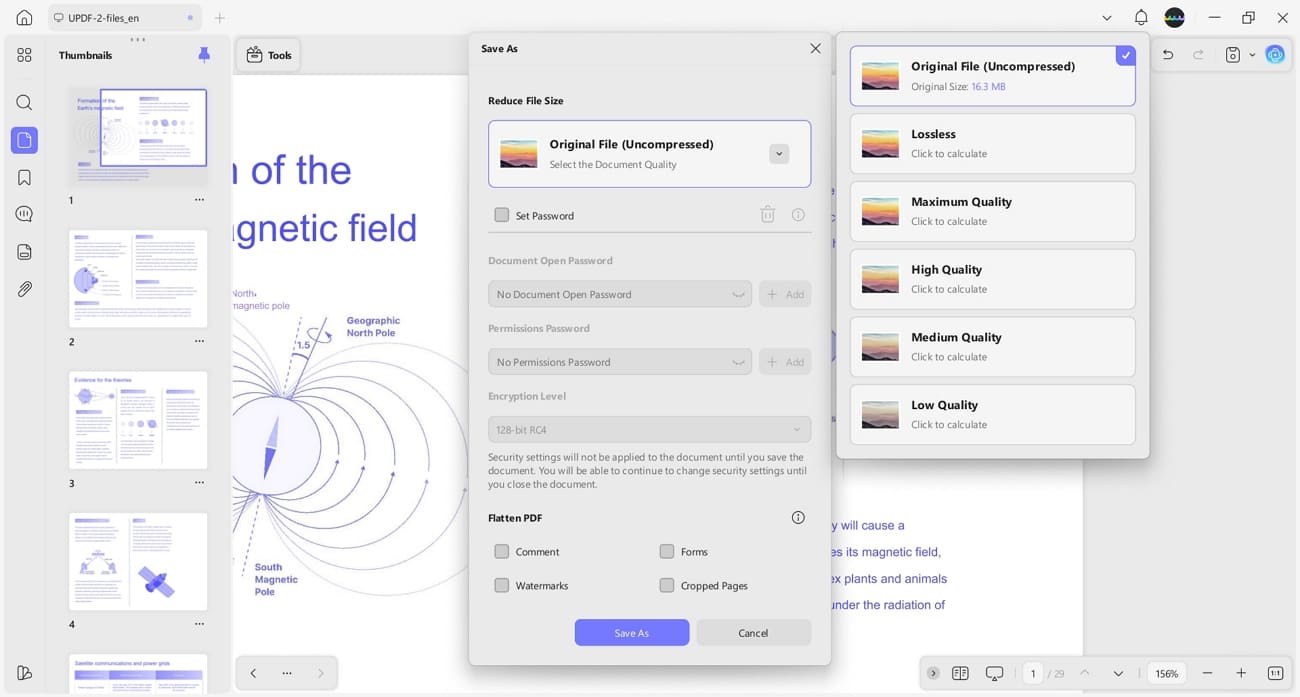The width and height of the screenshot is (1300, 697).
Task: Expand the Document Quality dropdown
Action: tap(778, 153)
